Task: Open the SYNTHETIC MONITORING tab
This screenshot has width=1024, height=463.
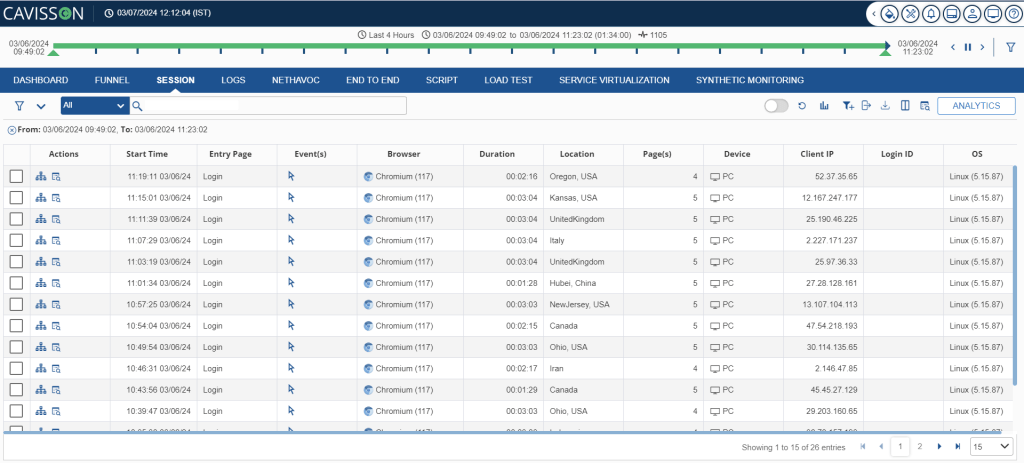Action: pos(749,80)
